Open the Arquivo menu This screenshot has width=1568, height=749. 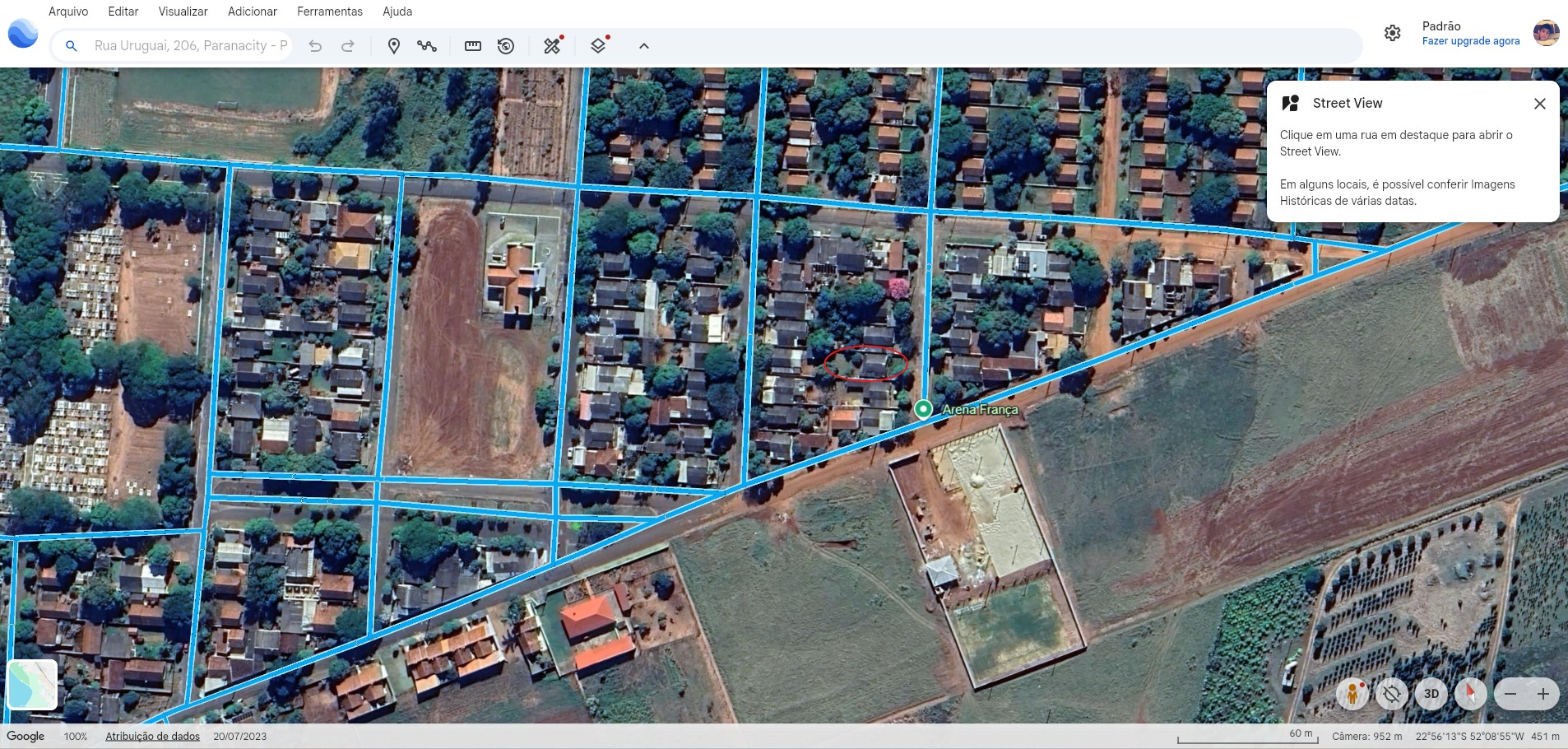pyautogui.click(x=68, y=12)
